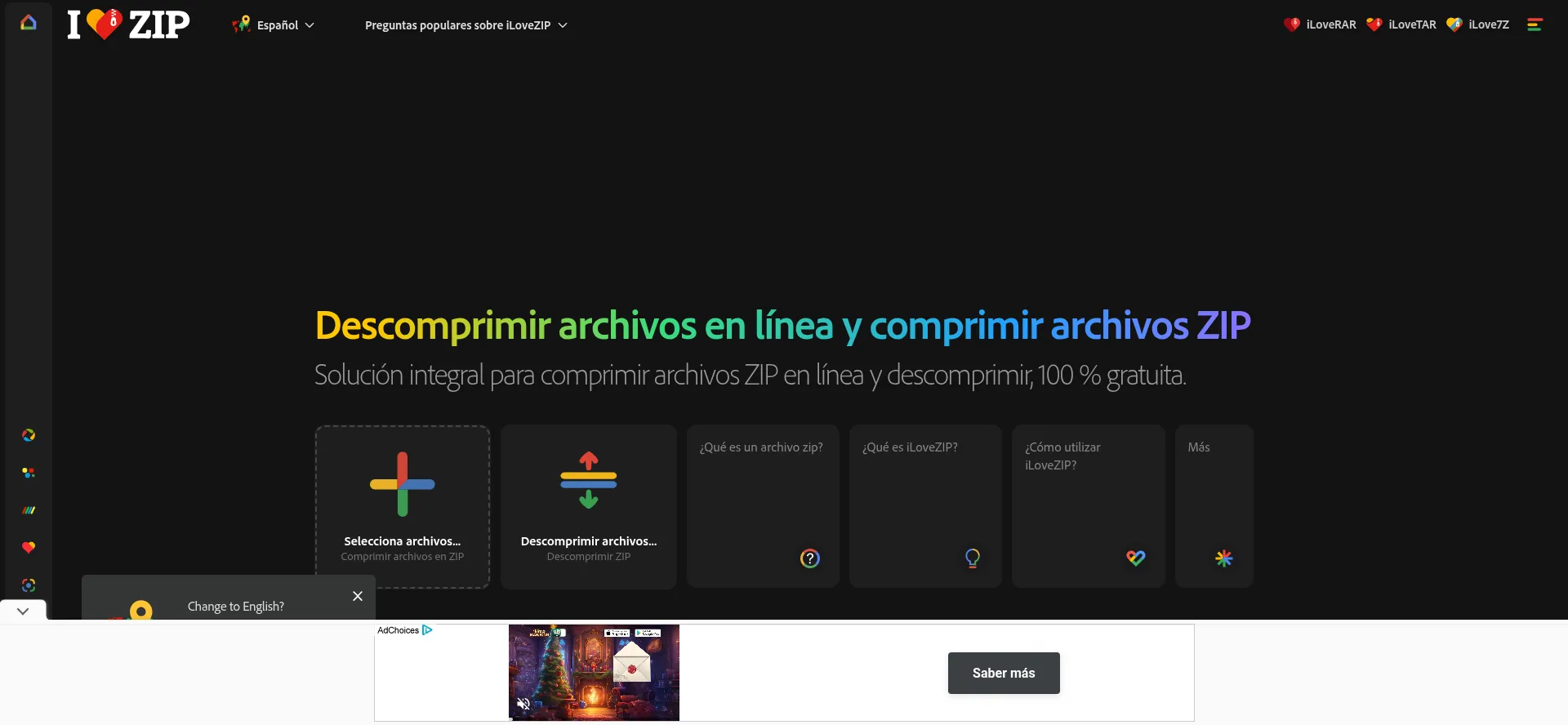Go to iLoveTAR
Screen dimensions: 1568x725
pyautogui.click(x=1401, y=24)
